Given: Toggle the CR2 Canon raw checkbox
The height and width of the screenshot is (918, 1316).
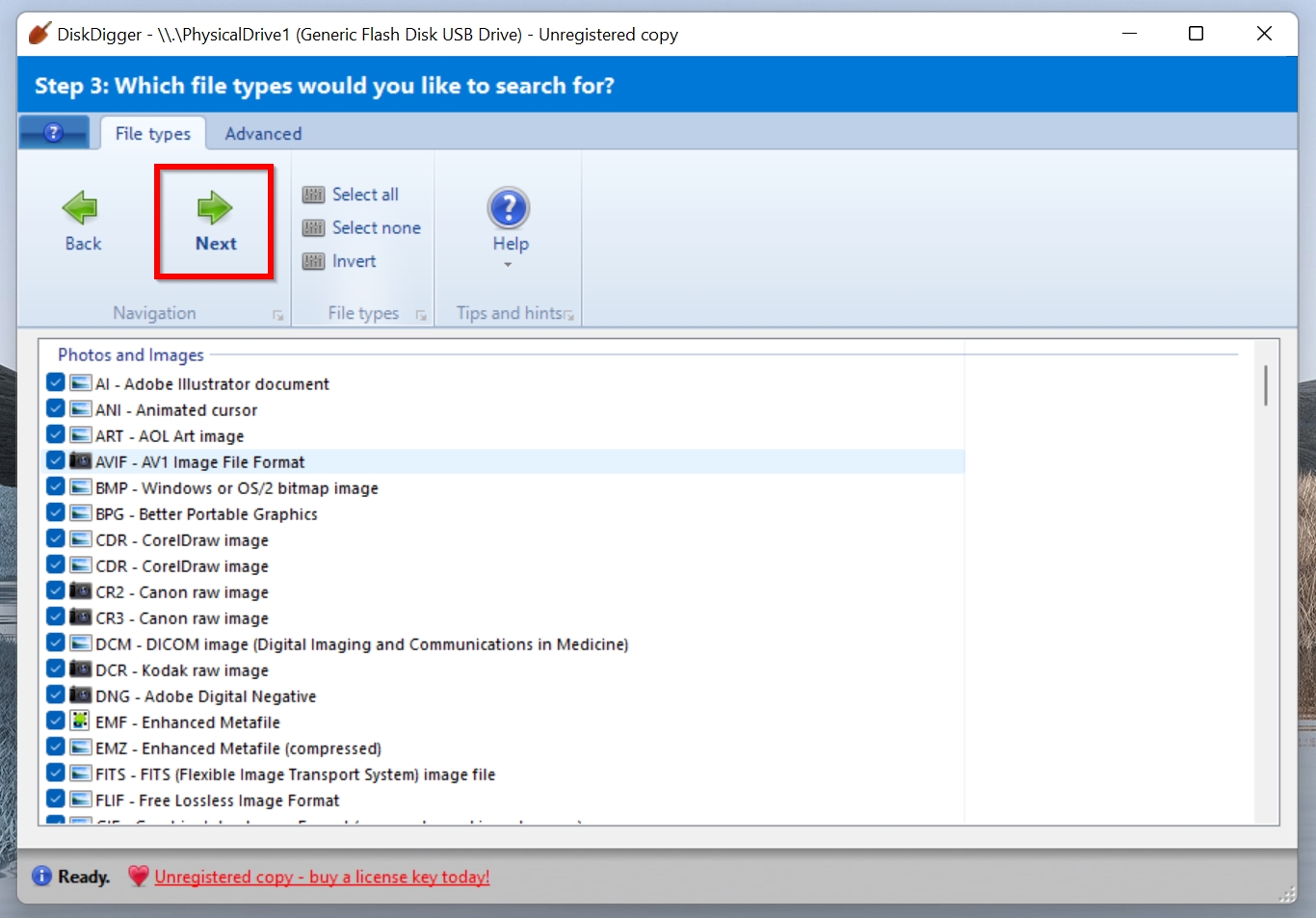Looking at the screenshot, I should point(56,590).
